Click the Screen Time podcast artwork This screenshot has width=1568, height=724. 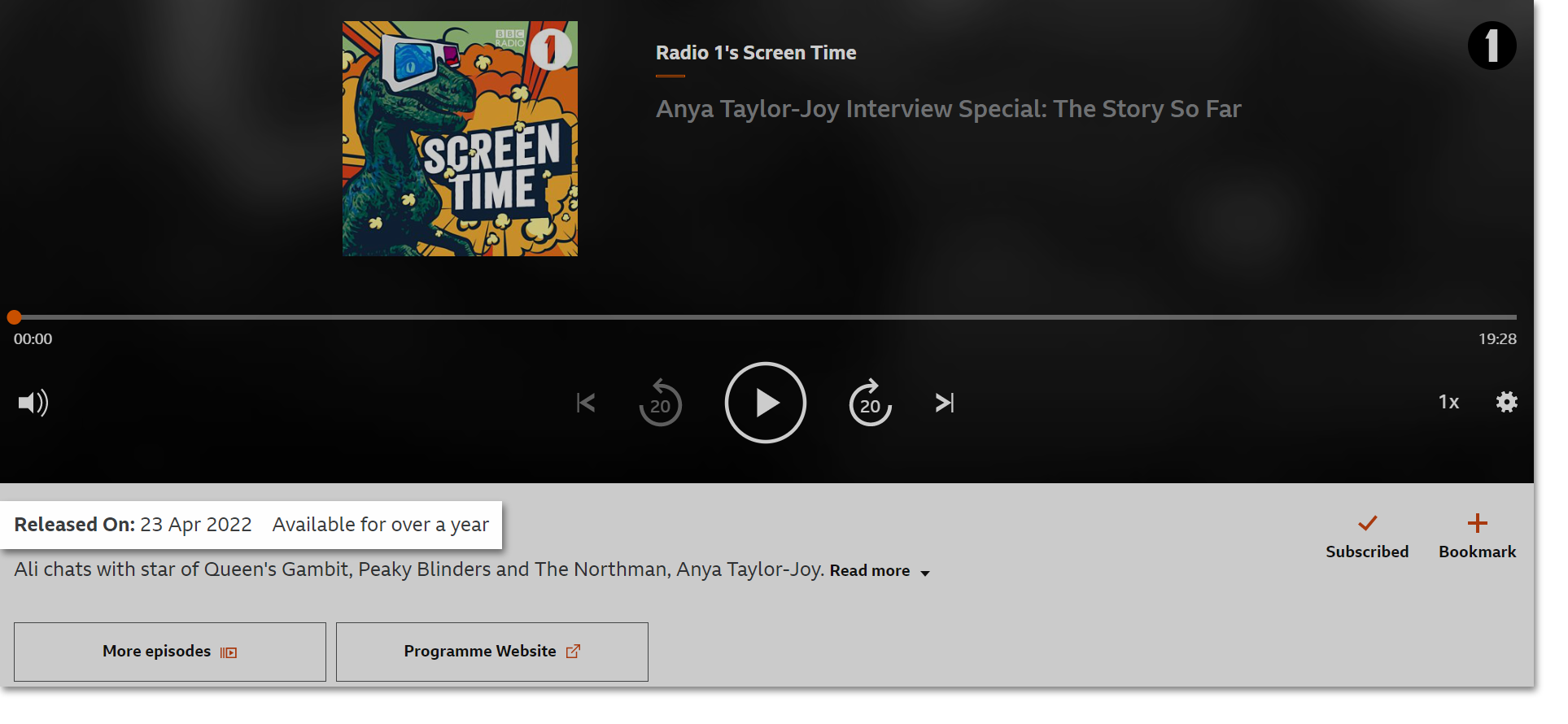pos(460,139)
